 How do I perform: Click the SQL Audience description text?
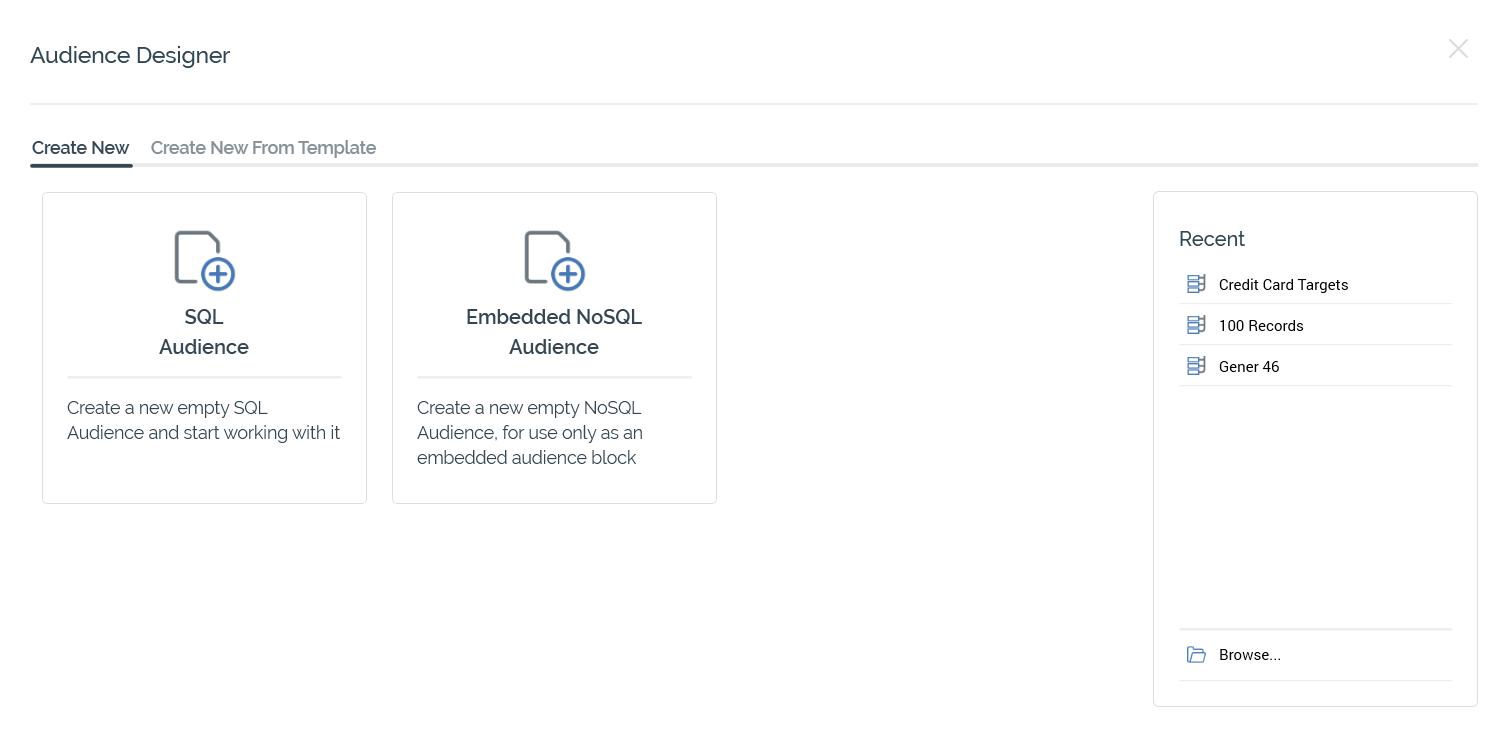click(204, 421)
